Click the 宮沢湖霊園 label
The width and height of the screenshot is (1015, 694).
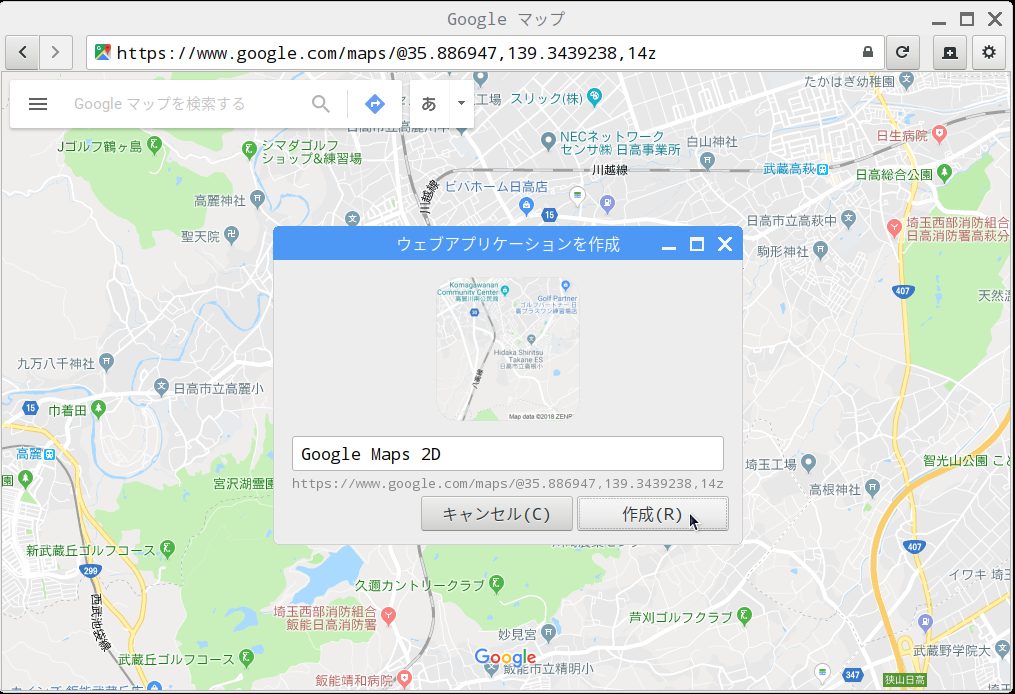pos(244,484)
